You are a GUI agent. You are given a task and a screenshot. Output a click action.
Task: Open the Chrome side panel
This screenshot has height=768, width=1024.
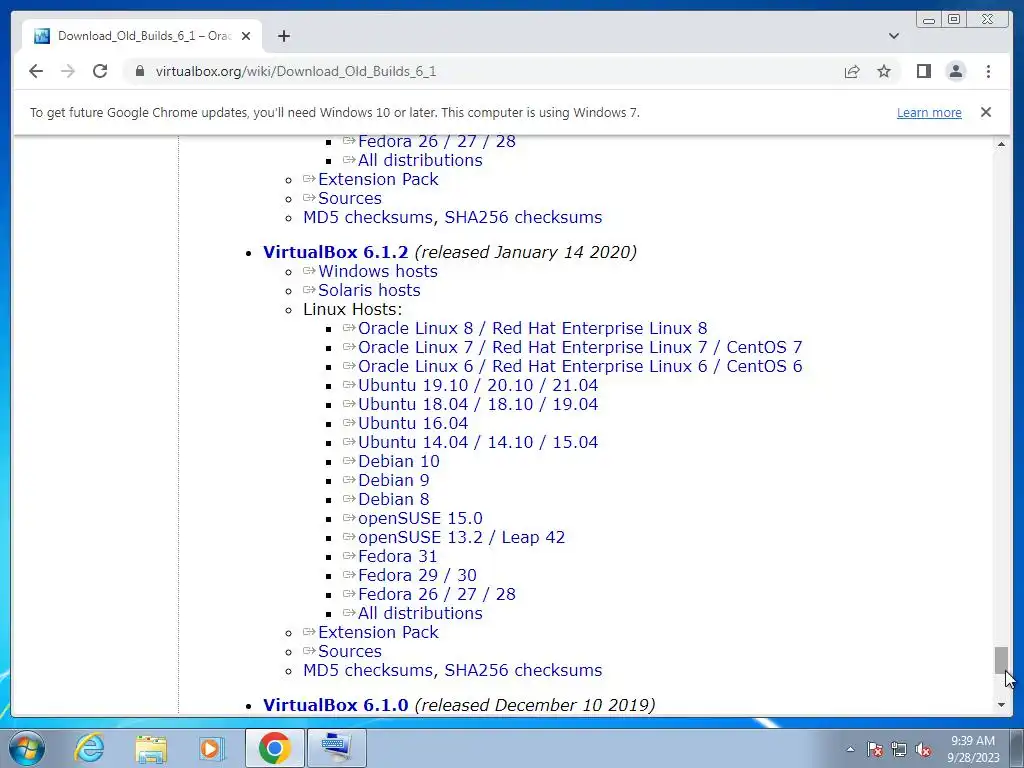pos(923,71)
